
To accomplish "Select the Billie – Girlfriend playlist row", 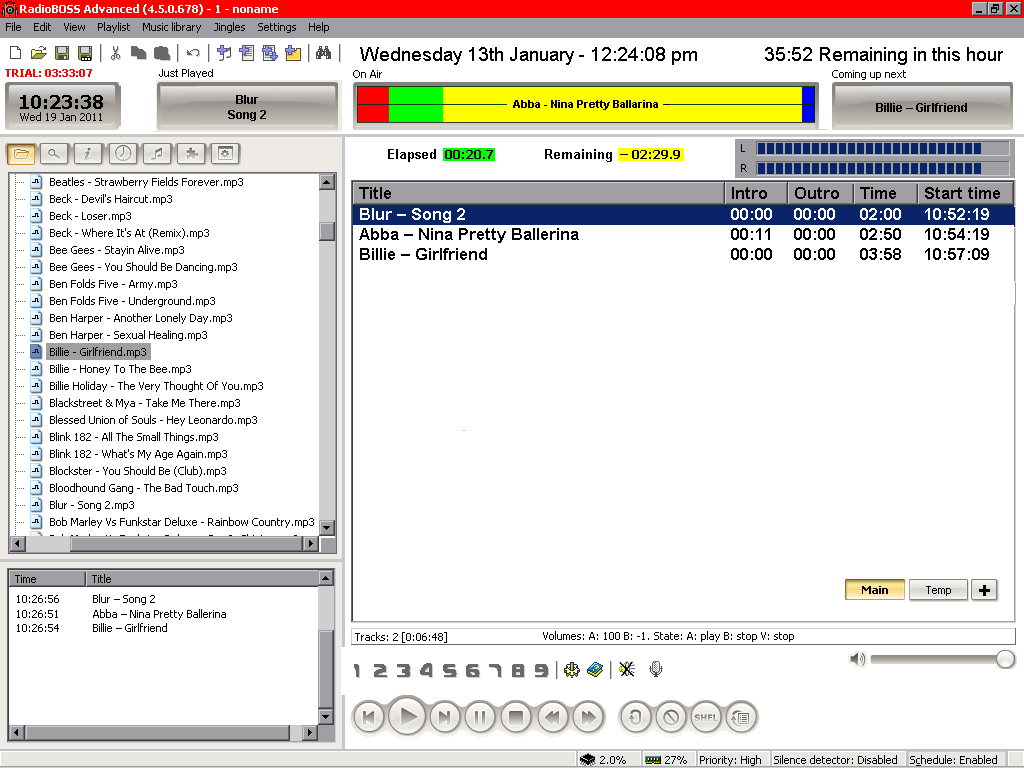I will (683, 255).
